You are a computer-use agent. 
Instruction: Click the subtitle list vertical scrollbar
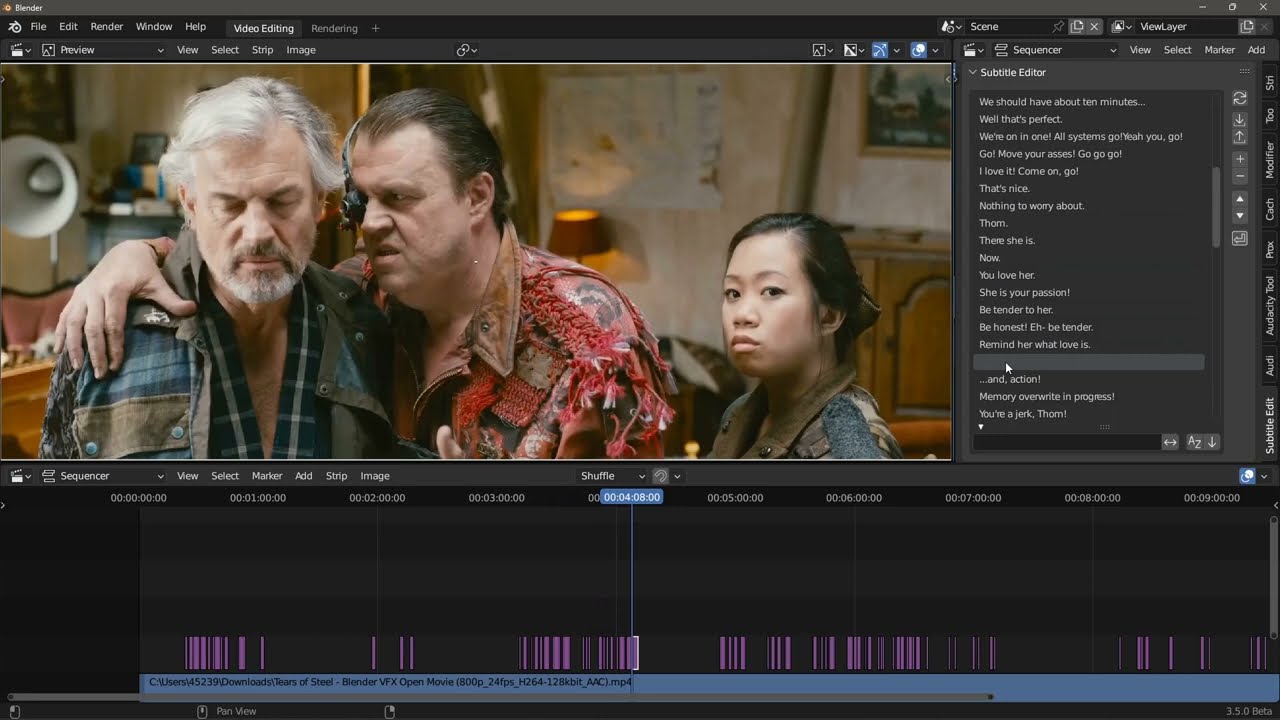tap(1216, 207)
